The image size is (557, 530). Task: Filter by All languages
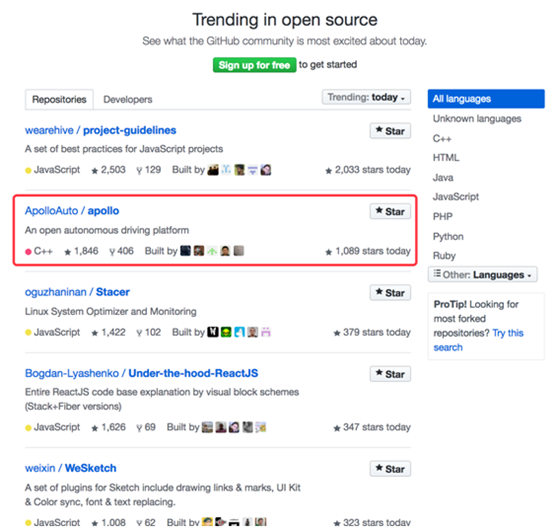[486, 99]
